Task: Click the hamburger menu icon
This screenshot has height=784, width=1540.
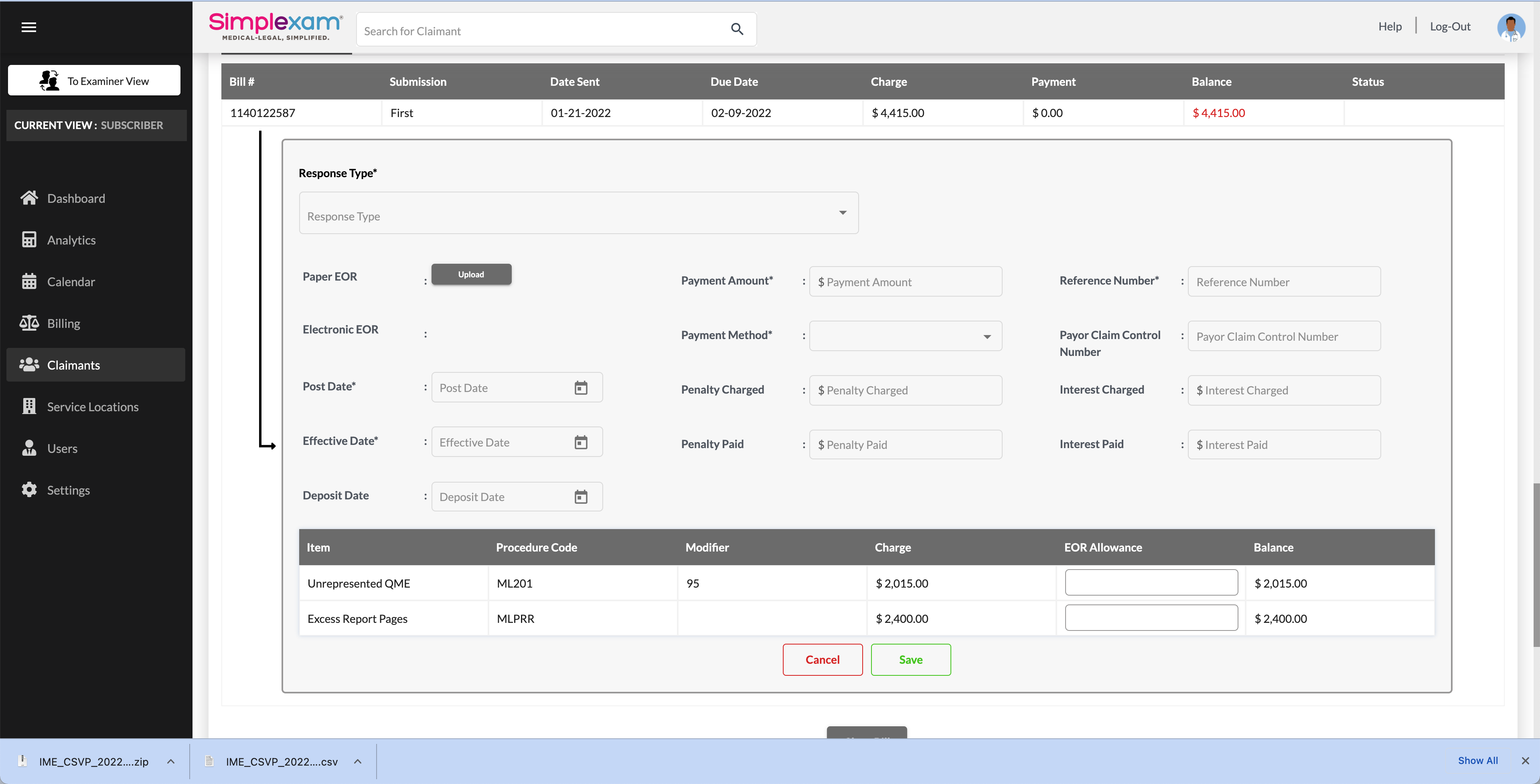Action: (x=29, y=27)
